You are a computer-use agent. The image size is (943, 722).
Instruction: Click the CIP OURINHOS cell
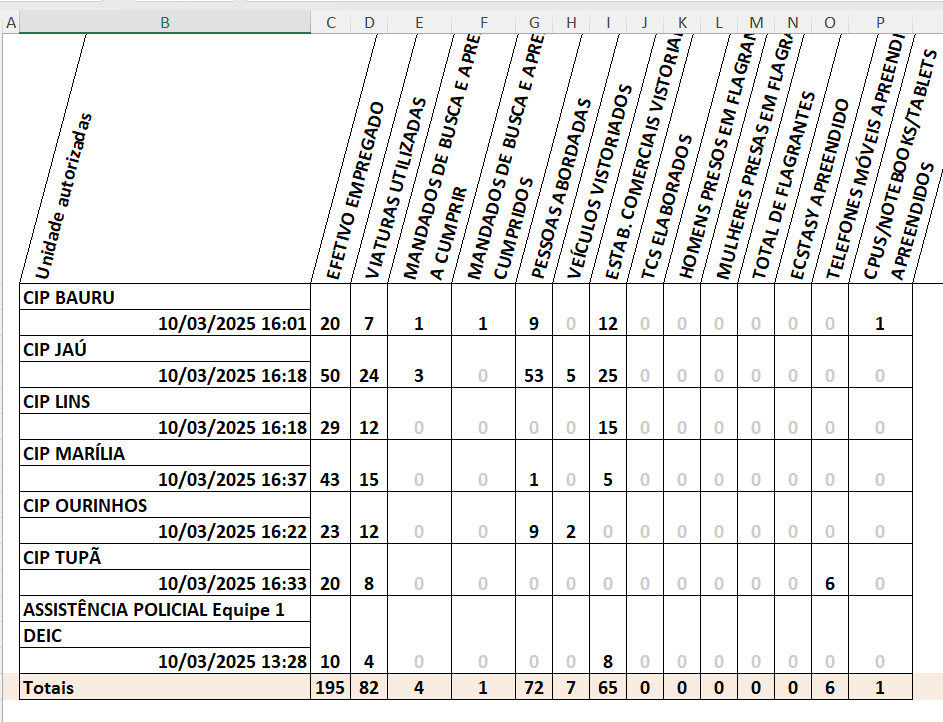165,505
